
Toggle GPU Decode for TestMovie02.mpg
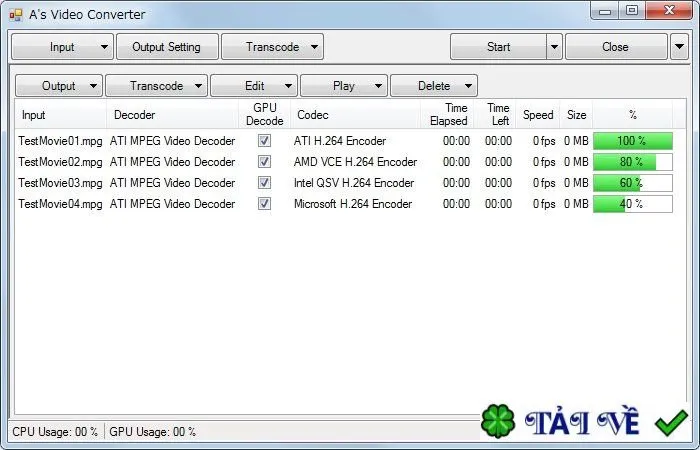(264, 162)
